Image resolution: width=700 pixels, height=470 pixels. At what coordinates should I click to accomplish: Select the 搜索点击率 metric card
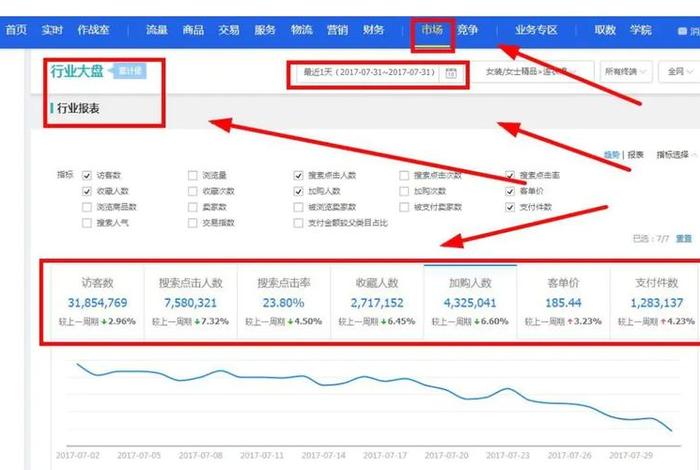283,302
